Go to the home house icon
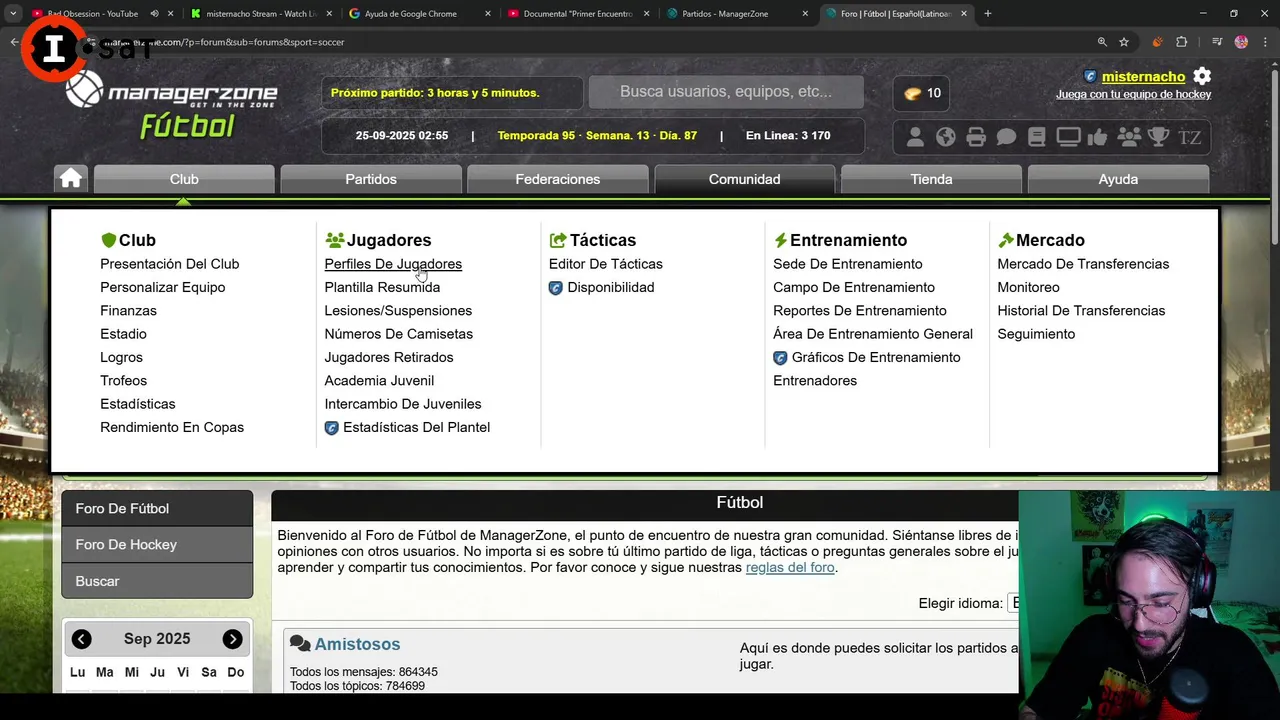The width and height of the screenshot is (1280, 720). pos(71,178)
